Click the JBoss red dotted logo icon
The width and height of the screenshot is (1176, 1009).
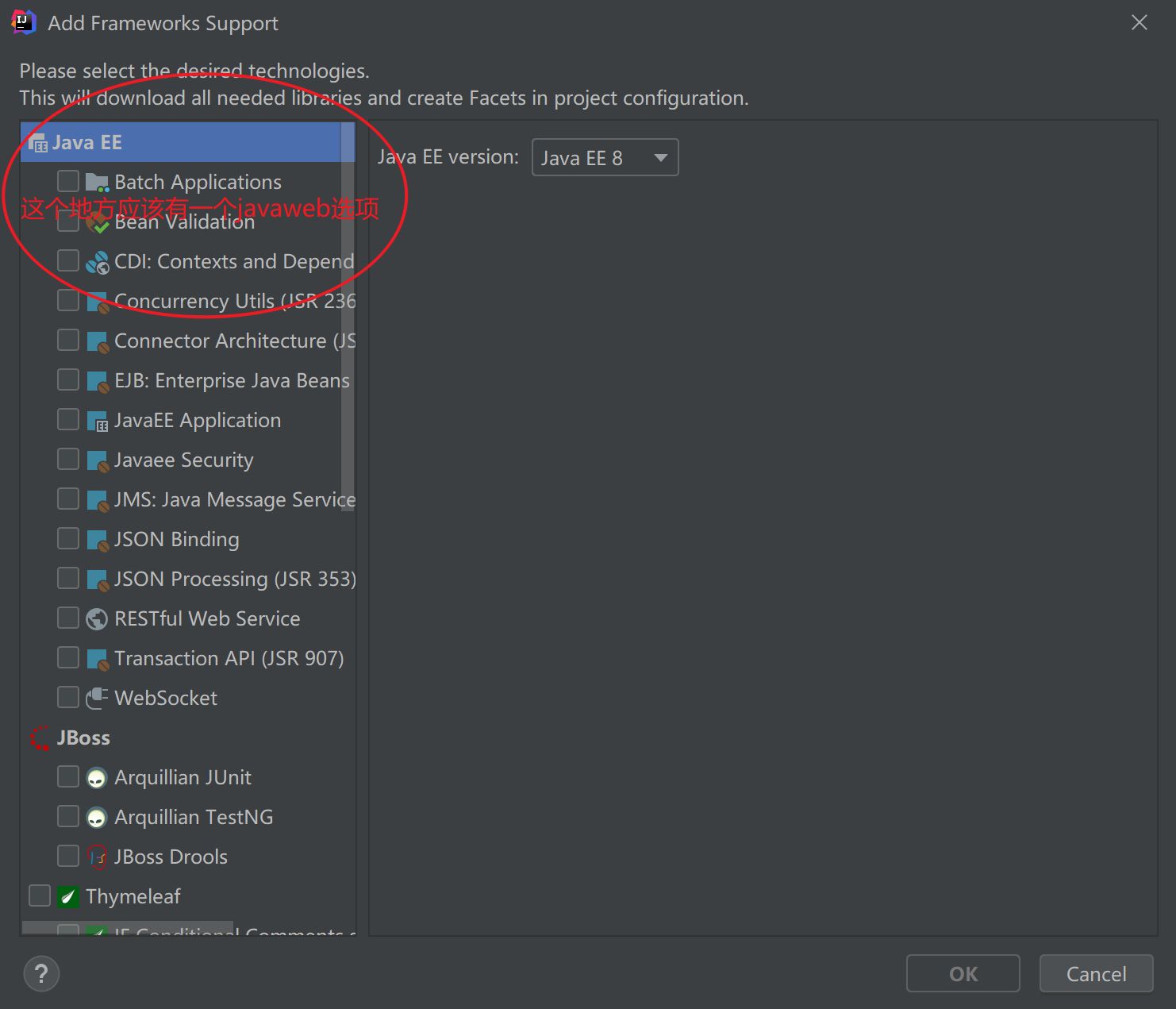40,738
